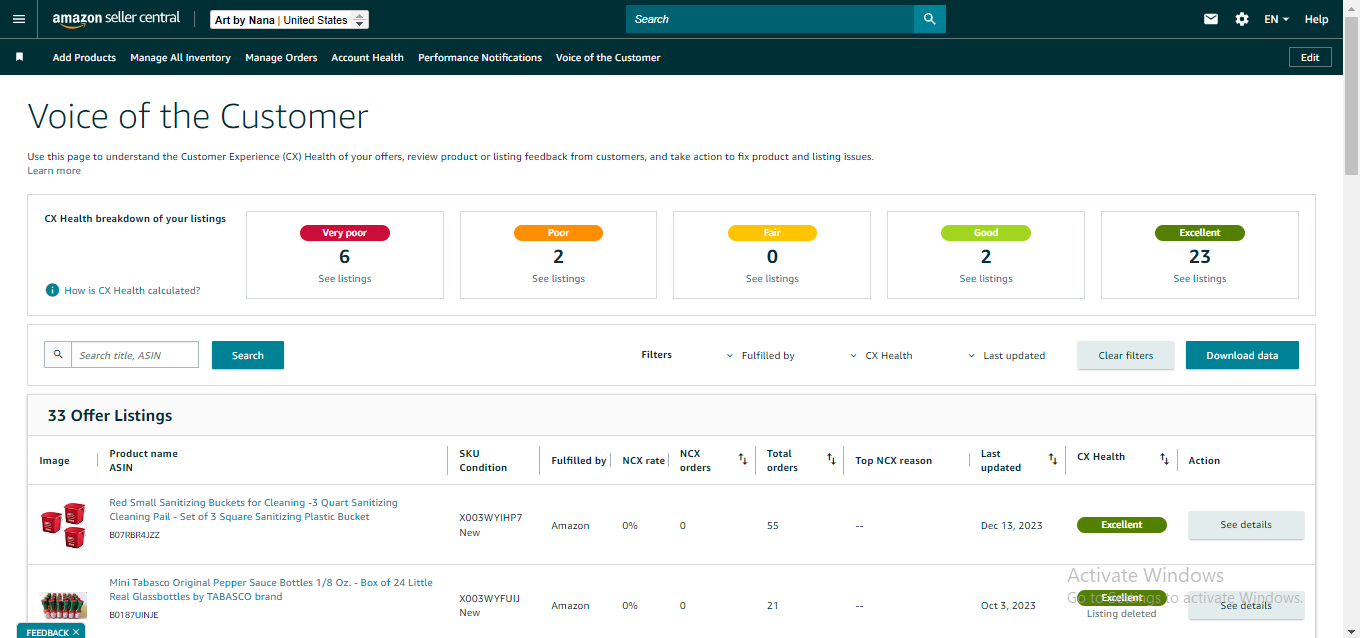This screenshot has width=1360, height=638.
Task: Click the red sanitizing buckets thumbnail
Action: click(x=63, y=525)
